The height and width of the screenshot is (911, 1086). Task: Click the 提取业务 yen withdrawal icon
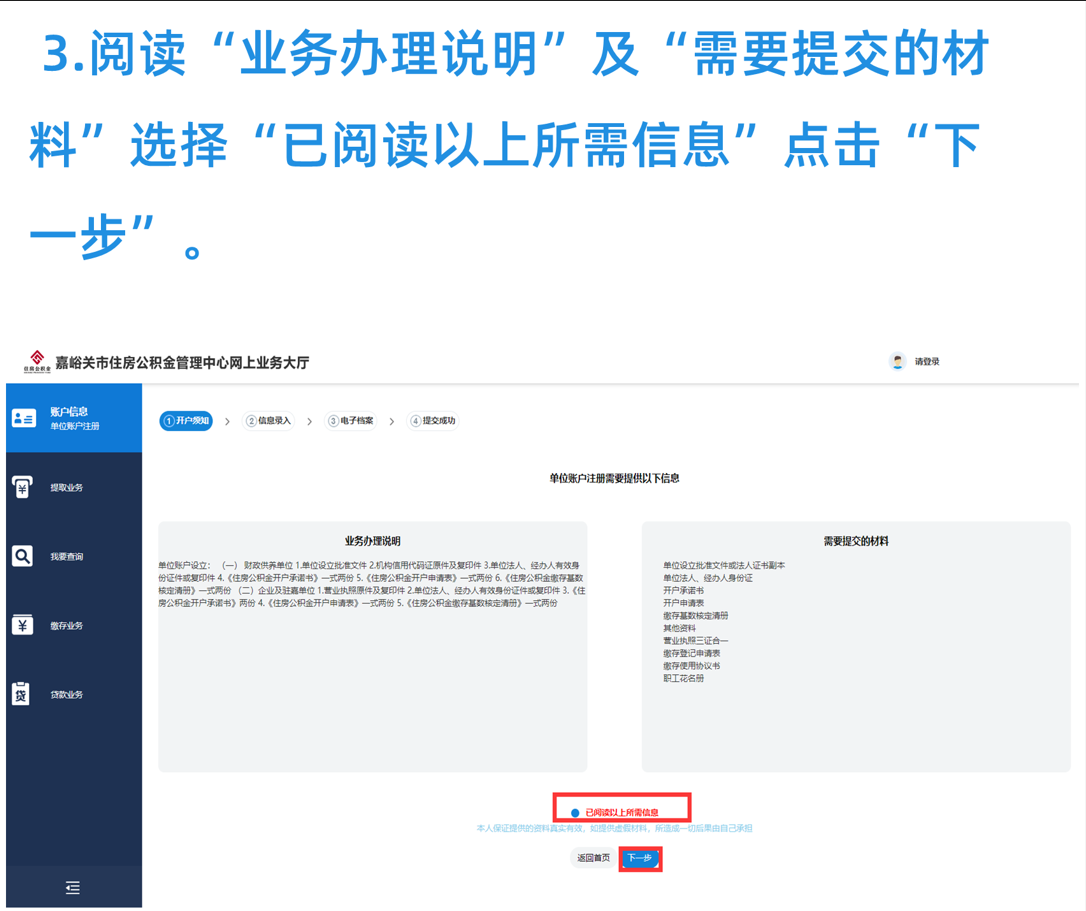coord(22,487)
